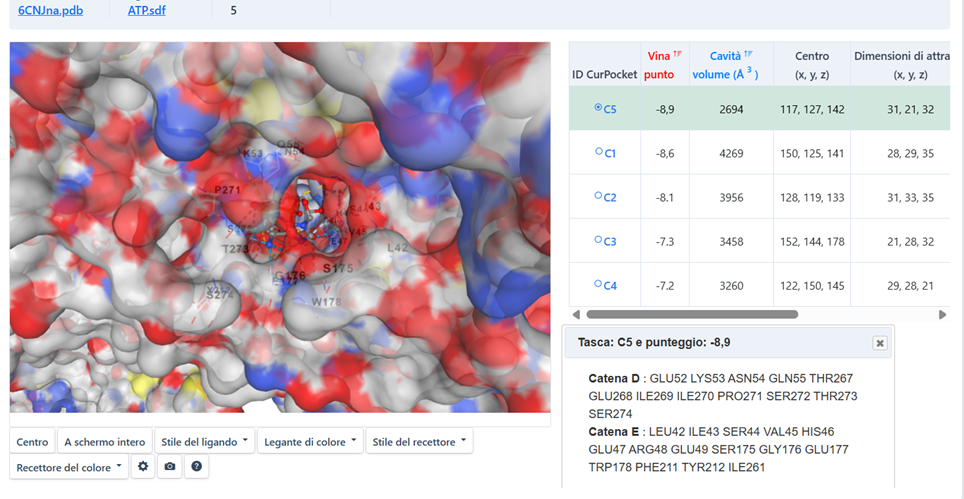Click the Dimensioni di attracco column header
The width and height of the screenshot is (964, 499).
pyautogui.click(x=903, y=65)
